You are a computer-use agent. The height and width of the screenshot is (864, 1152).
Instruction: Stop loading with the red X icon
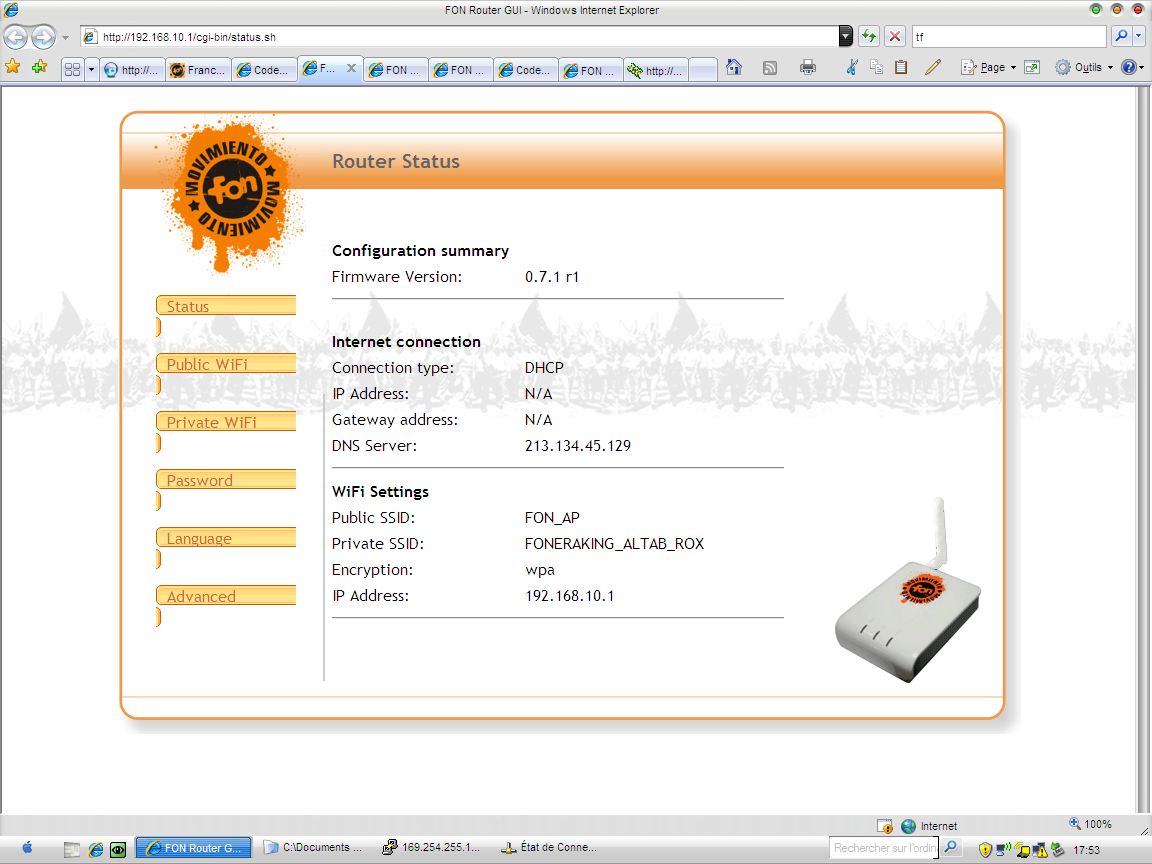click(895, 36)
